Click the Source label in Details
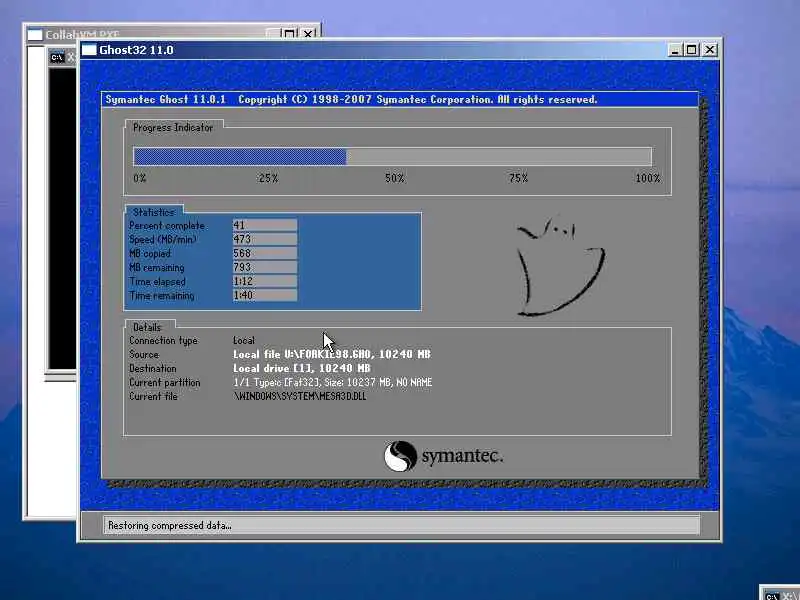800x600 pixels. click(144, 354)
